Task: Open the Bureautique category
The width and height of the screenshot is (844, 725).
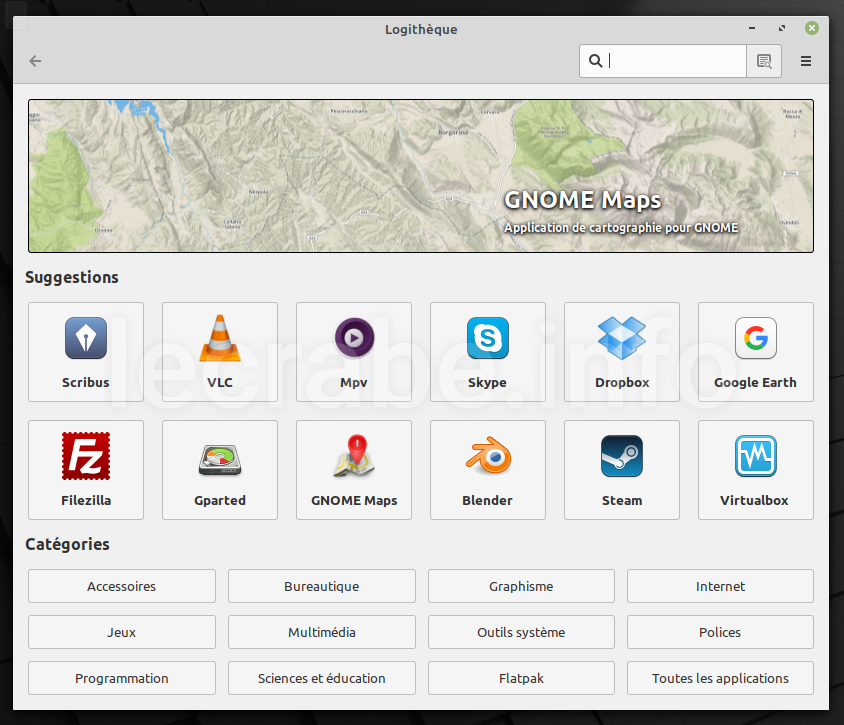Action: pyautogui.click(x=322, y=586)
